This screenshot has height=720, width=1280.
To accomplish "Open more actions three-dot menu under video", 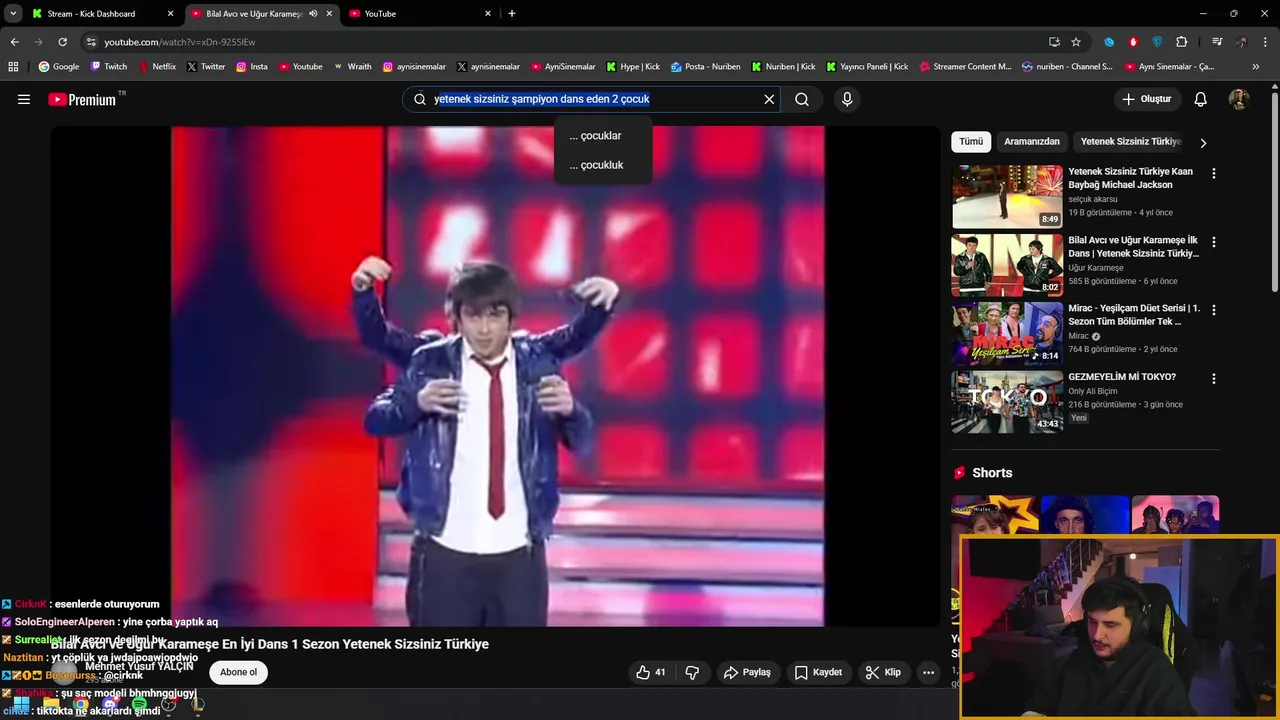I will tap(928, 672).
